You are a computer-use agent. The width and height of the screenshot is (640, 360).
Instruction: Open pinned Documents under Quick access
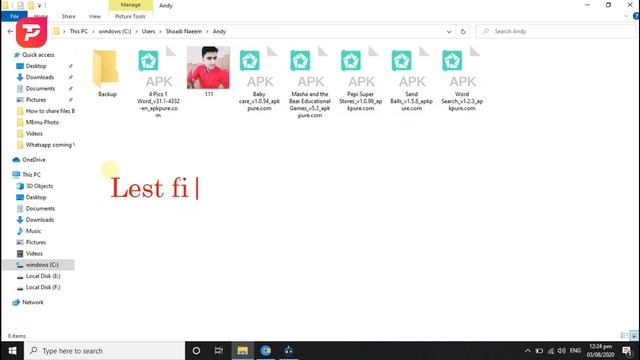tap(40, 89)
